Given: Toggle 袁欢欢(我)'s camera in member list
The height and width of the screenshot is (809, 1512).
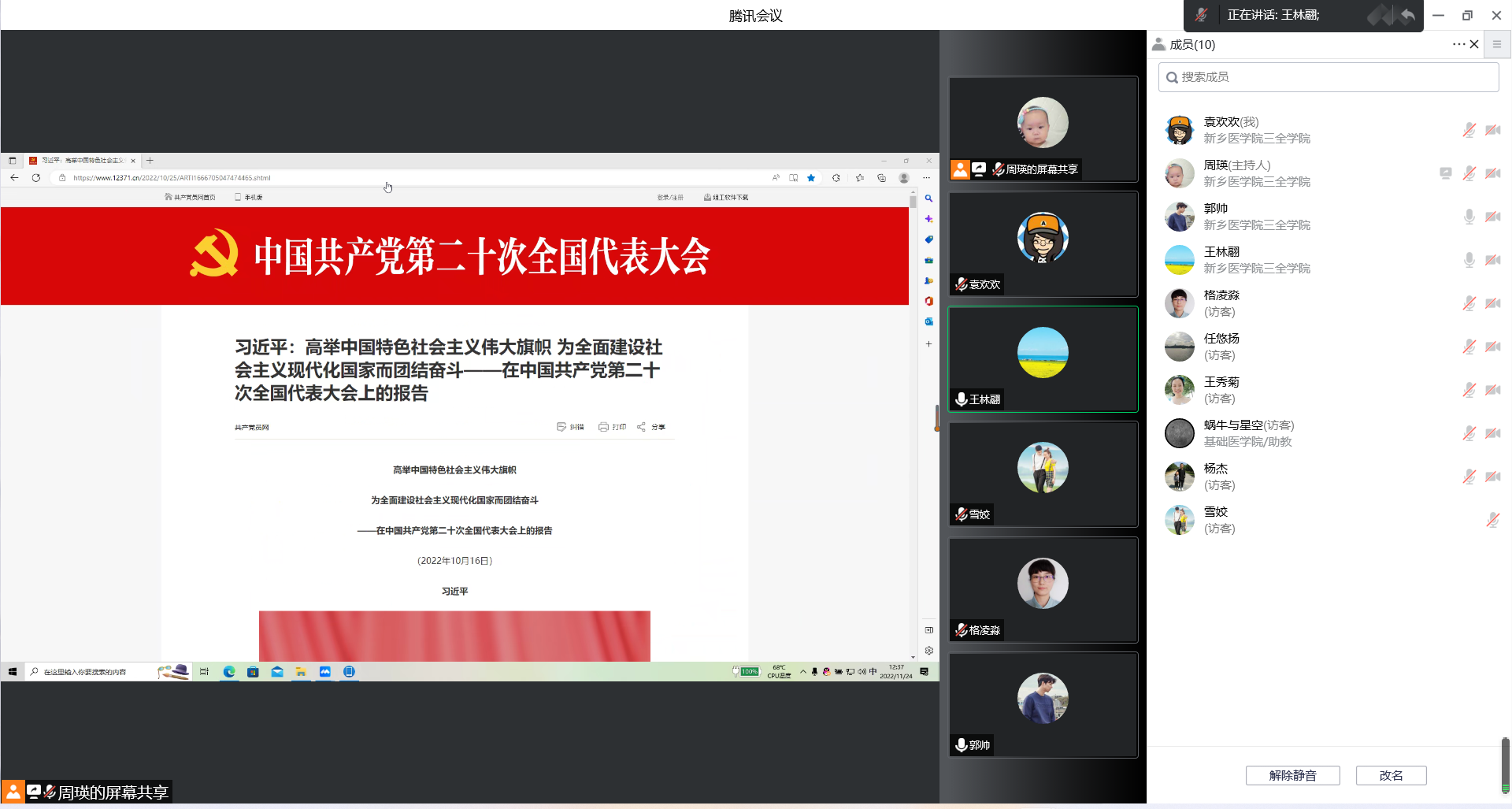Looking at the screenshot, I should [1492, 130].
